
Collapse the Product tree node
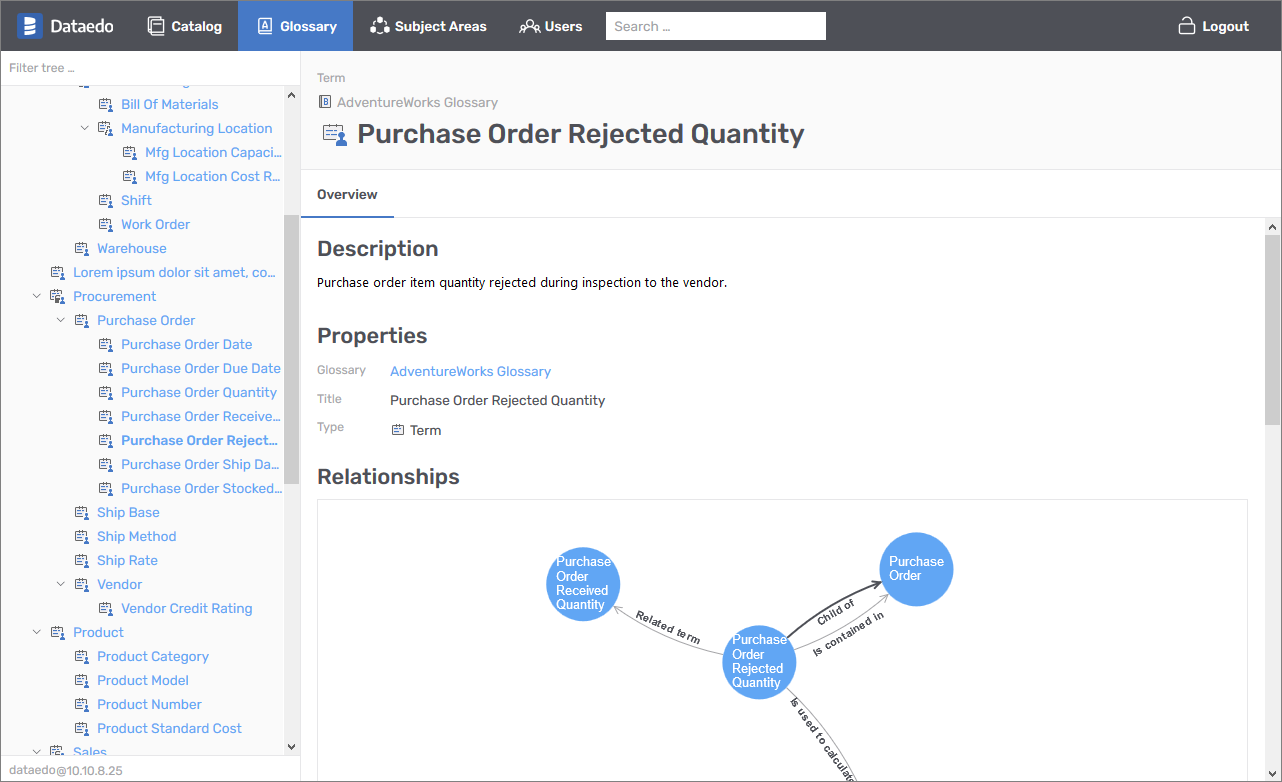pos(37,632)
